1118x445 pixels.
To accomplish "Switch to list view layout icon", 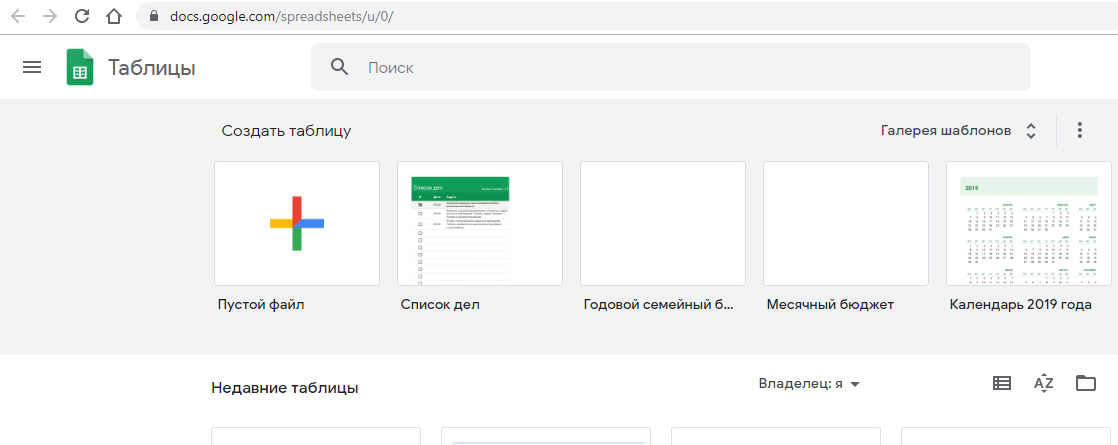I will (x=1001, y=383).
